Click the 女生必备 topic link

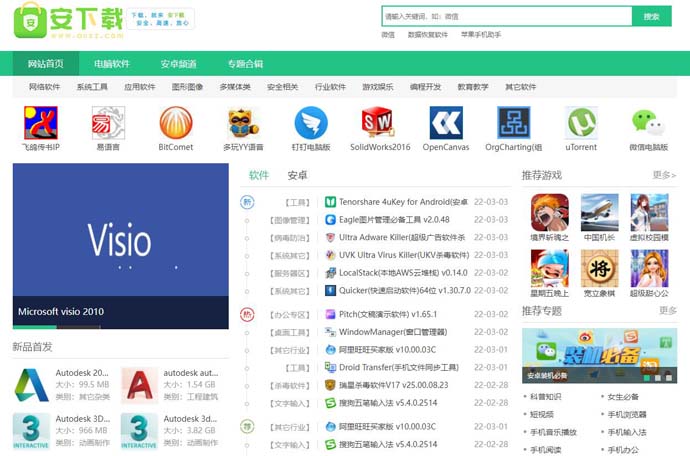[x=623, y=397]
